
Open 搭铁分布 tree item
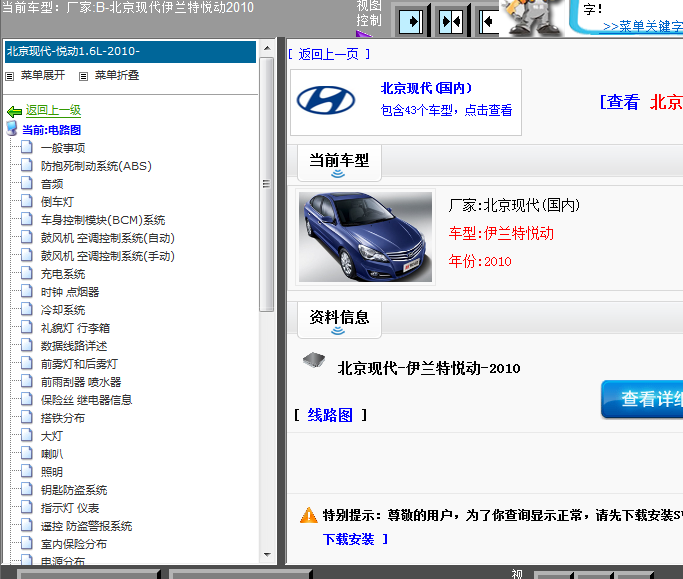click(63, 418)
